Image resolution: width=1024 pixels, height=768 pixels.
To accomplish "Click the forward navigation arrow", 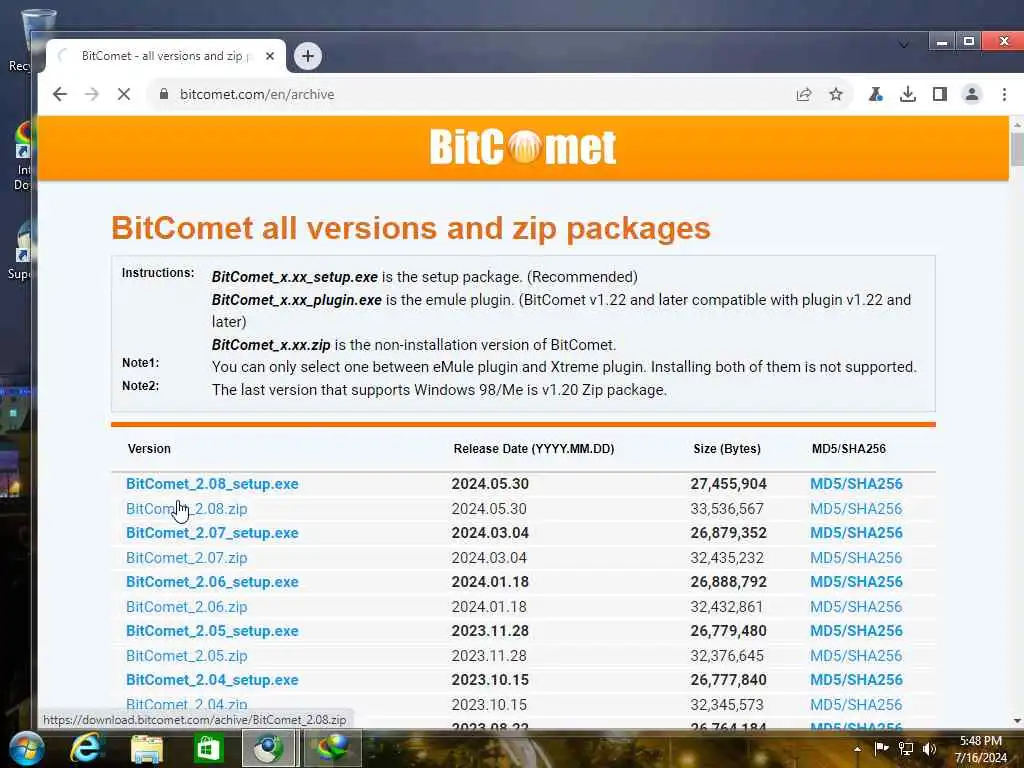I will 91,94.
